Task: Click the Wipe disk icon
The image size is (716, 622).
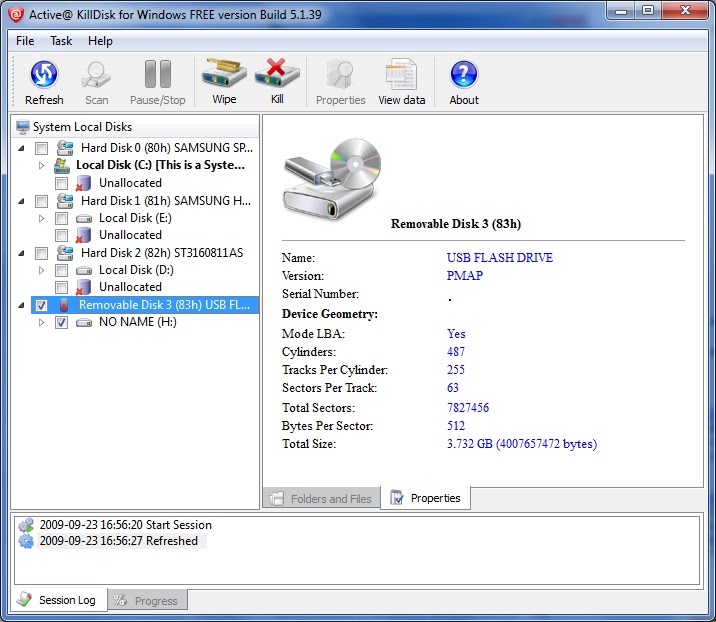Action: [x=224, y=73]
